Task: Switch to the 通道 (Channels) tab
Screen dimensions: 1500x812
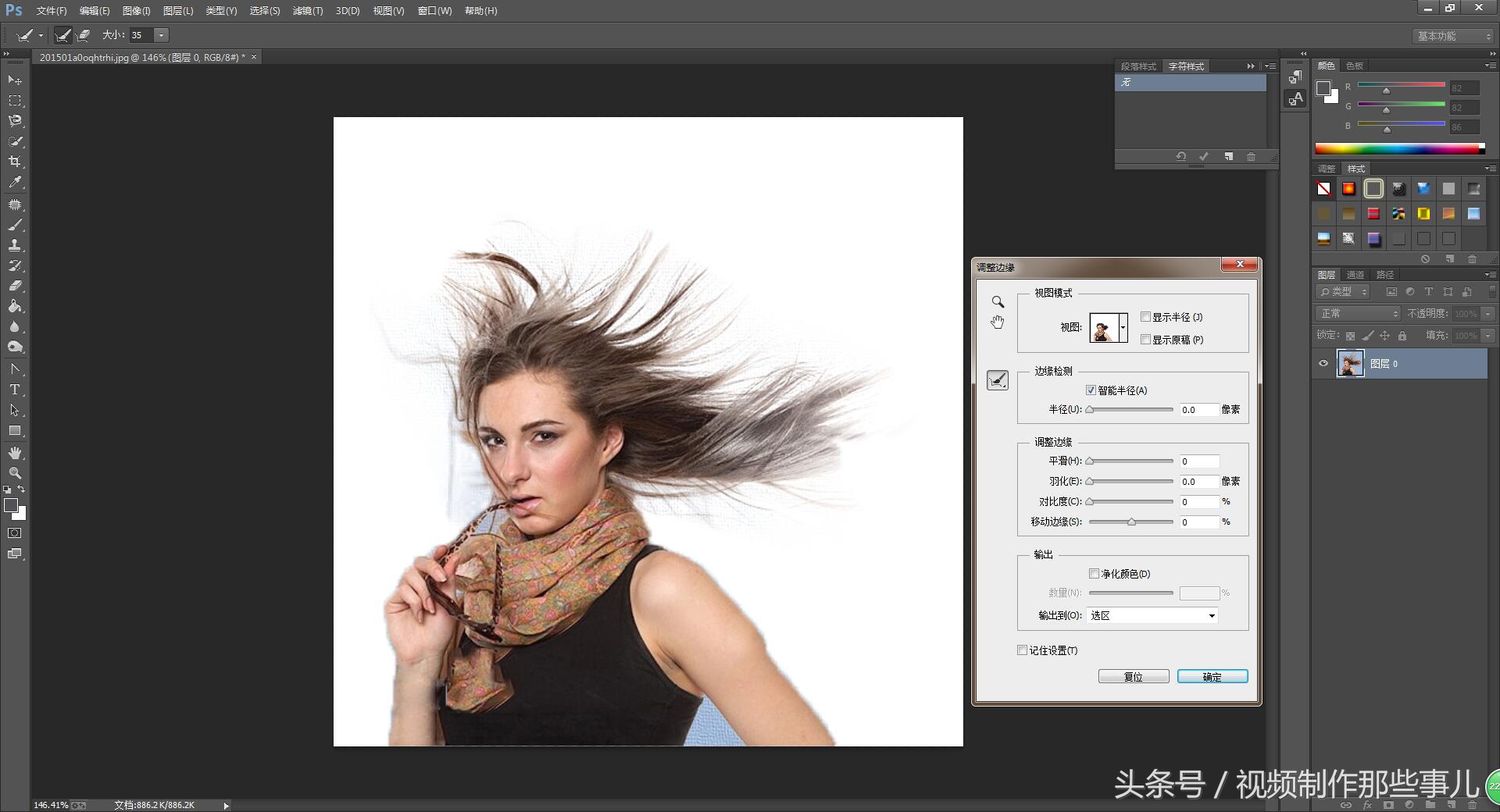Action: click(1355, 275)
